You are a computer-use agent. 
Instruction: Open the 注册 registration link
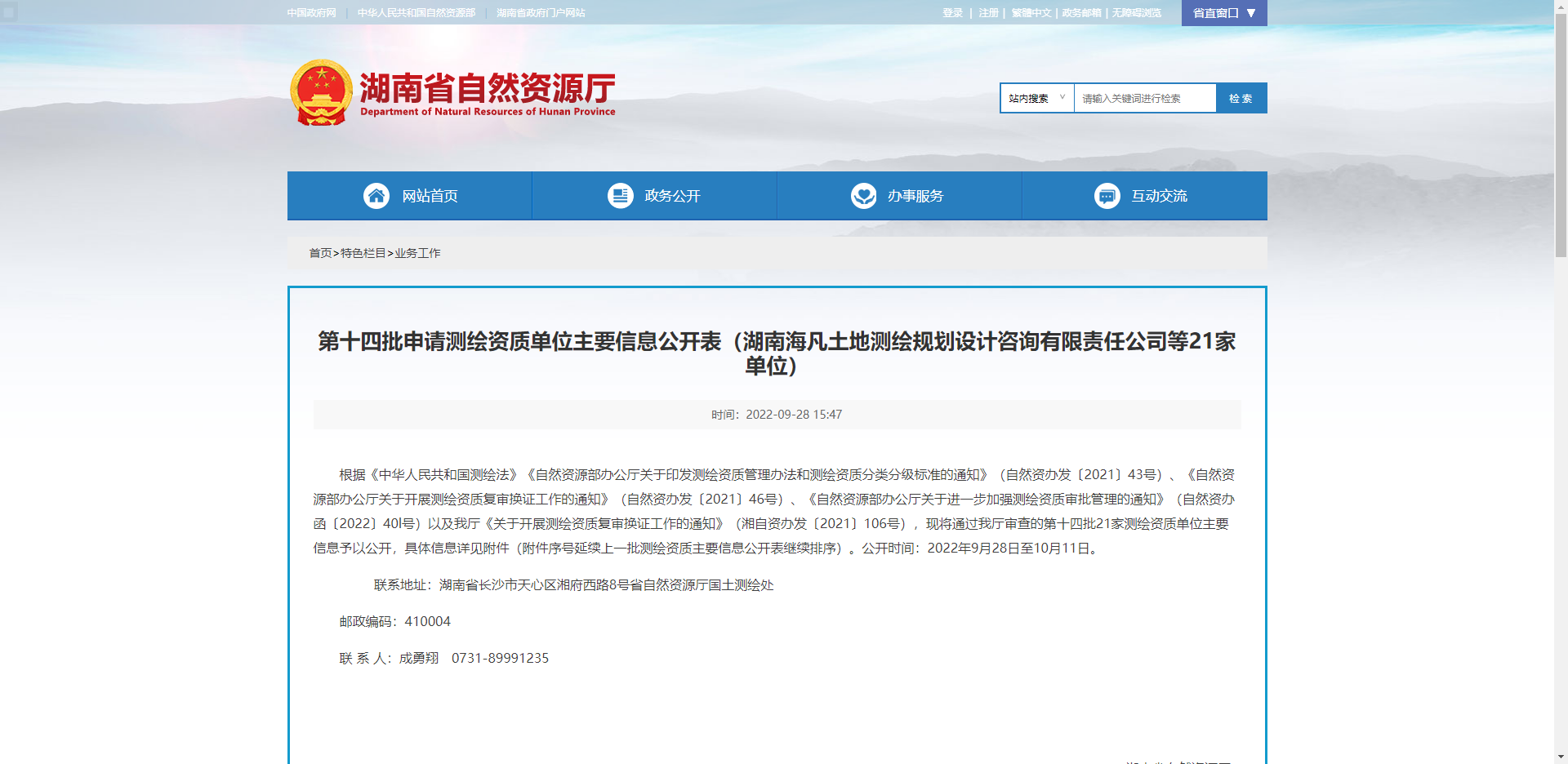click(x=987, y=12)
